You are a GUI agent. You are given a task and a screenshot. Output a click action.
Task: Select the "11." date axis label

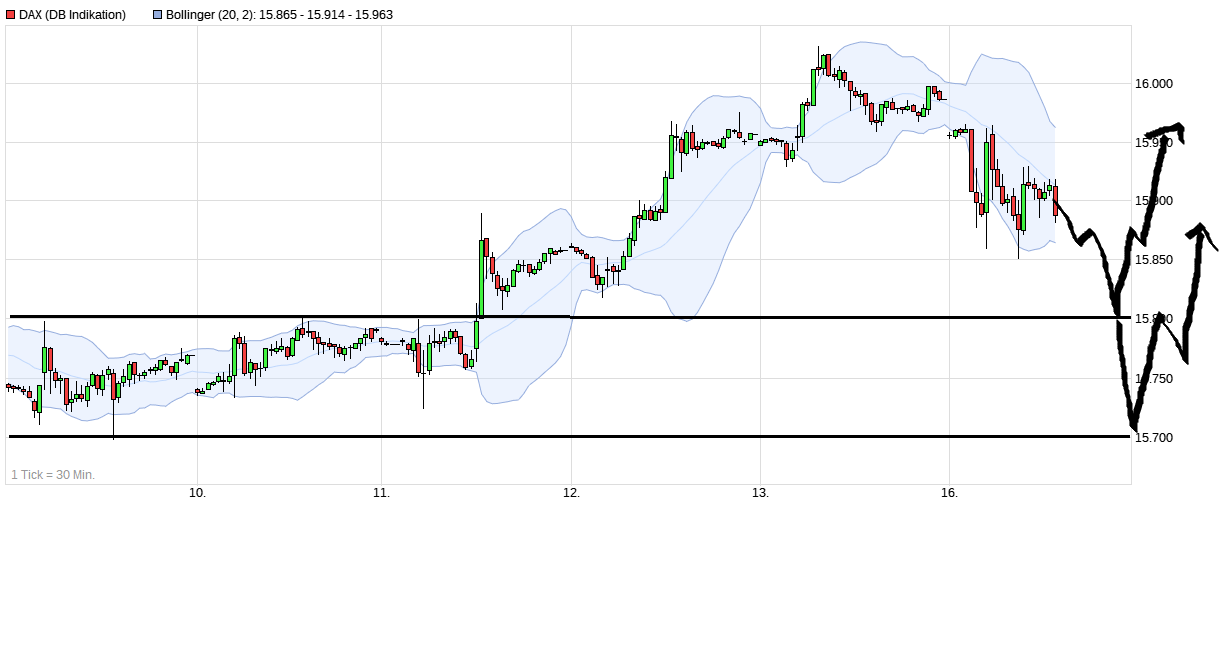381,493
